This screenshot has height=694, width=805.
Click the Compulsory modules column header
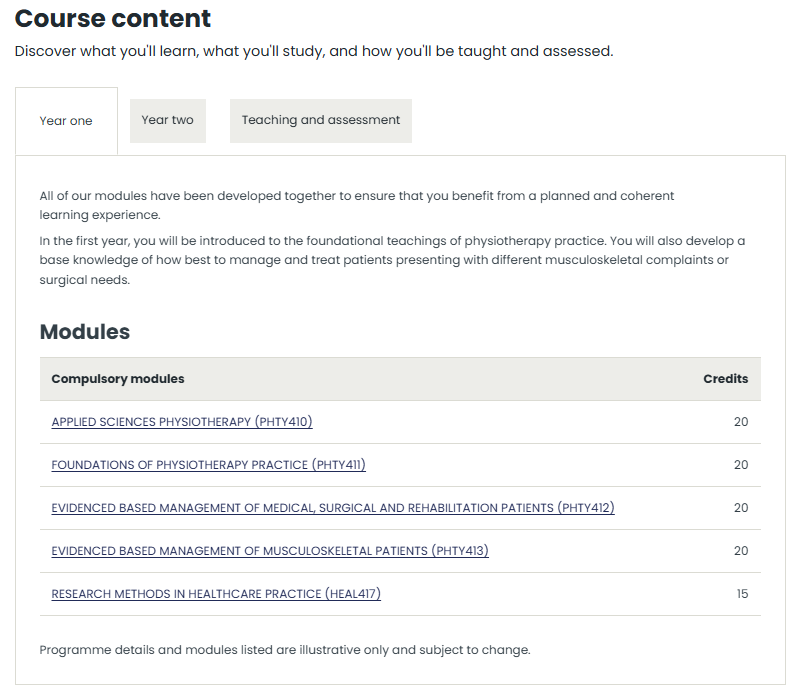[118, 379]
